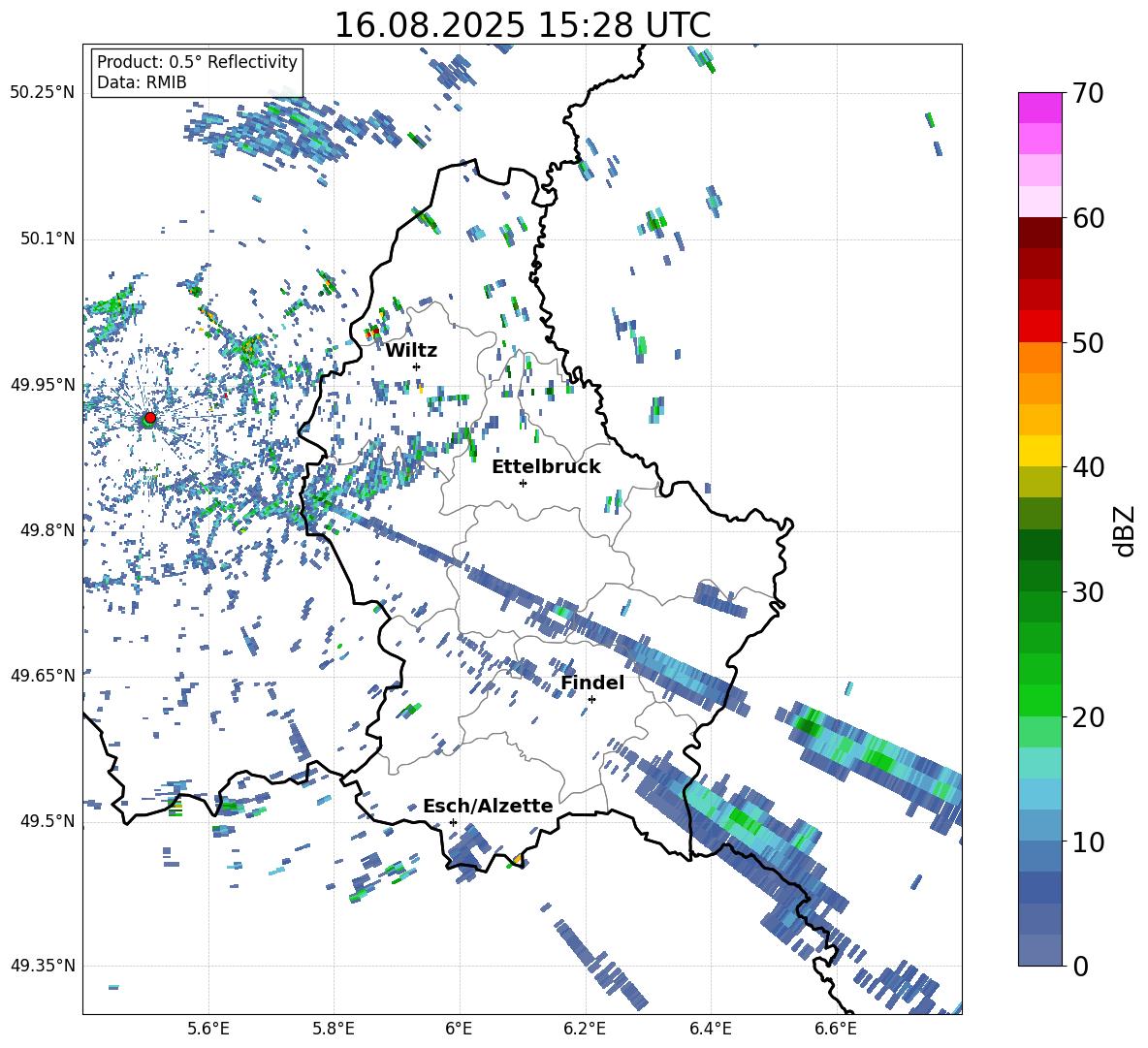Screen dimensions: 1148x1048
Task: Click the 6.4°E longitude label
Action: (711, 1029)
